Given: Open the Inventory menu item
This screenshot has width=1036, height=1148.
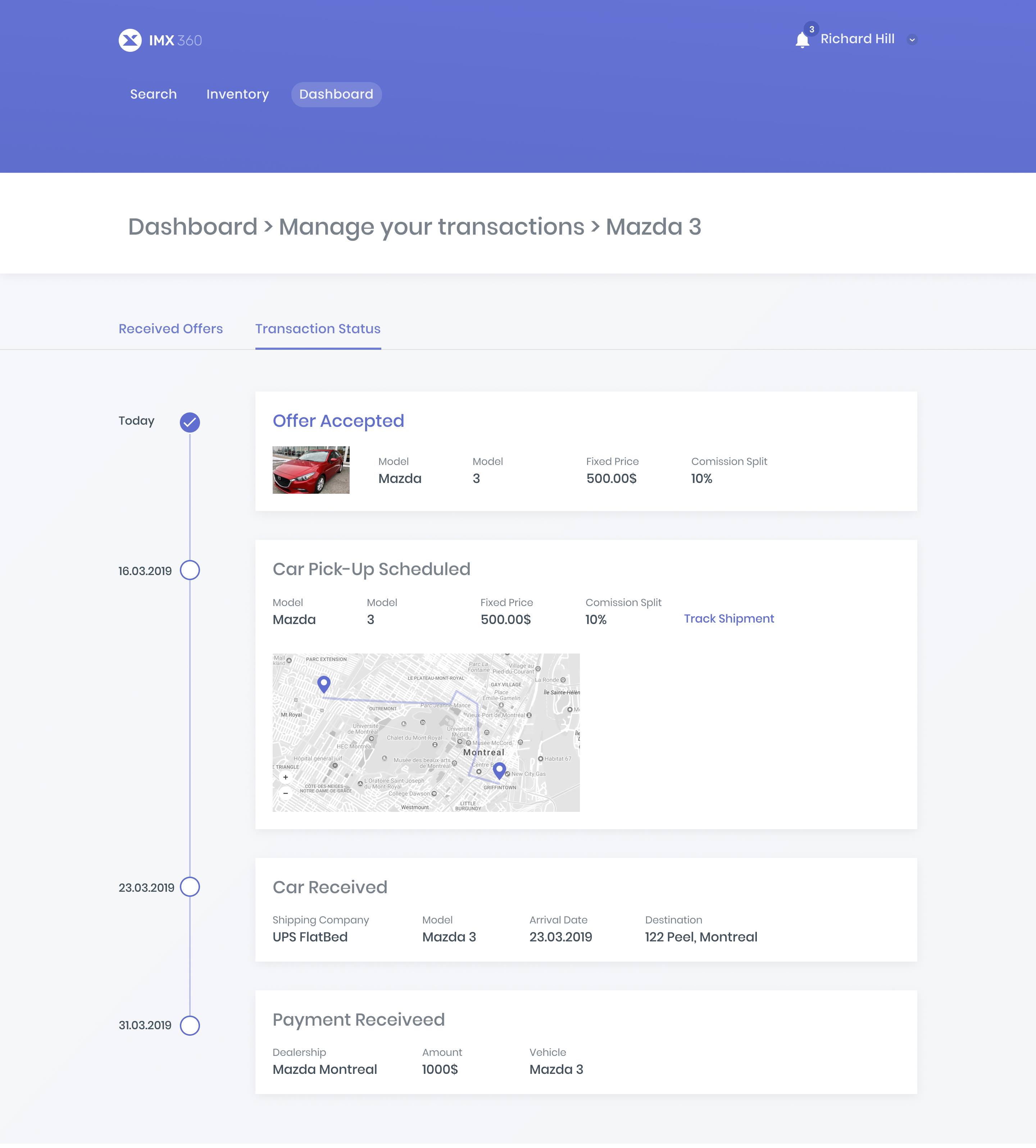Looking at the screenshot, I should tap(237, 95).
